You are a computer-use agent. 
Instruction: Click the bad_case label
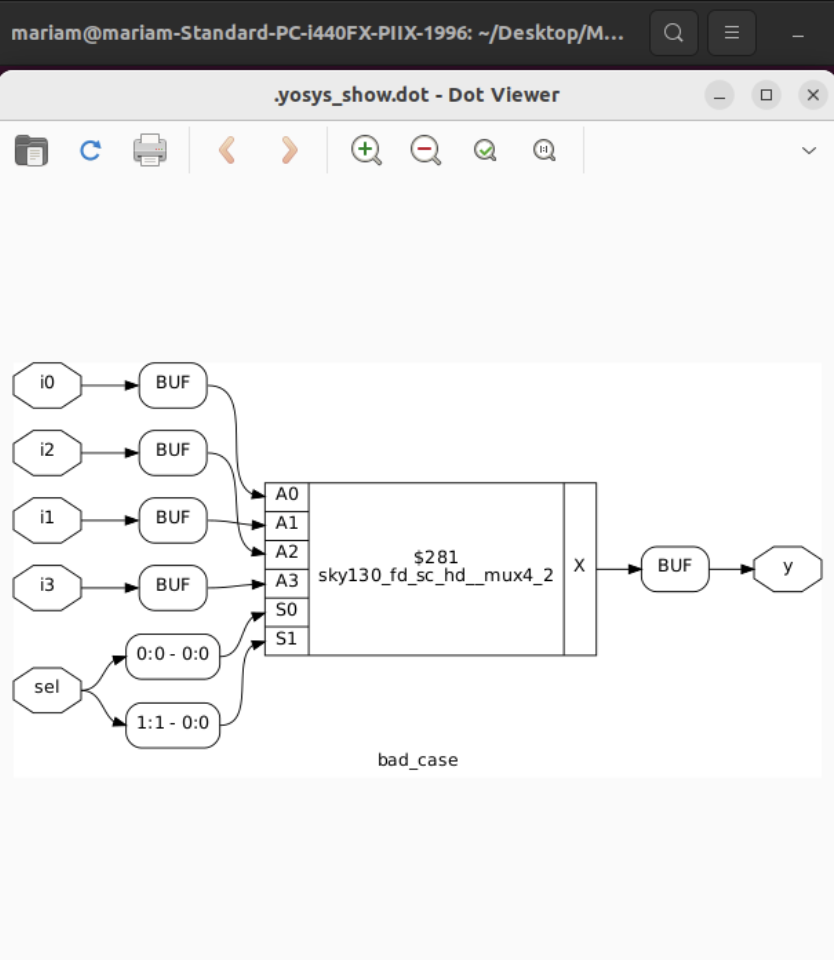[417, 759]
